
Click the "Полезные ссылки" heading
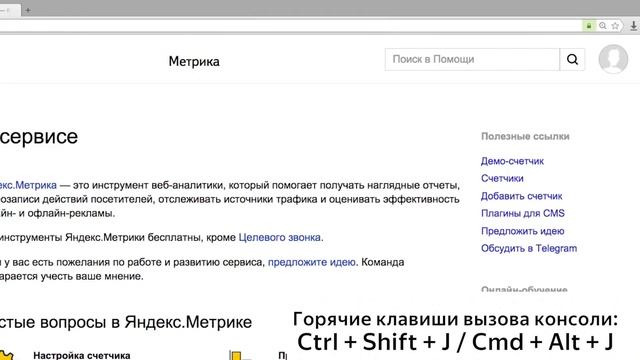(525, 136)
